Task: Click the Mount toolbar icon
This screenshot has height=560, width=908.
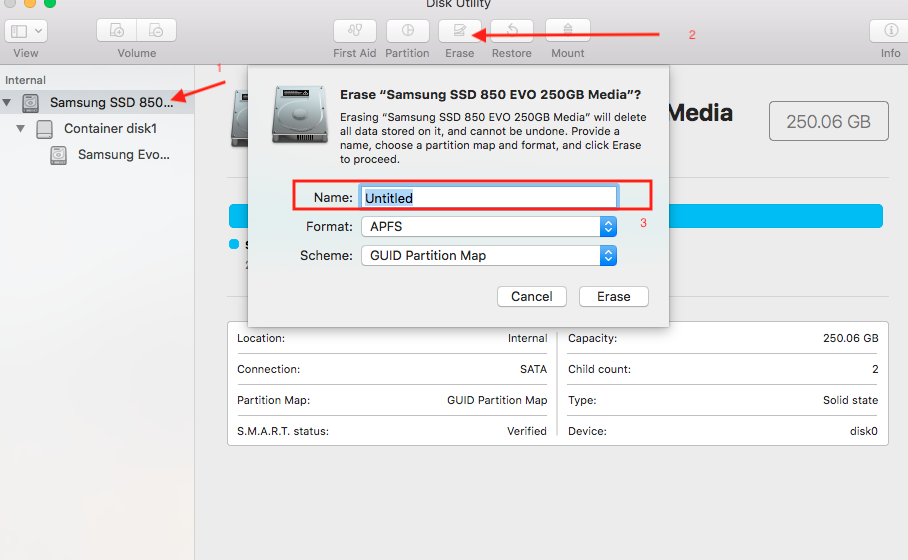Action: [568, 30]
